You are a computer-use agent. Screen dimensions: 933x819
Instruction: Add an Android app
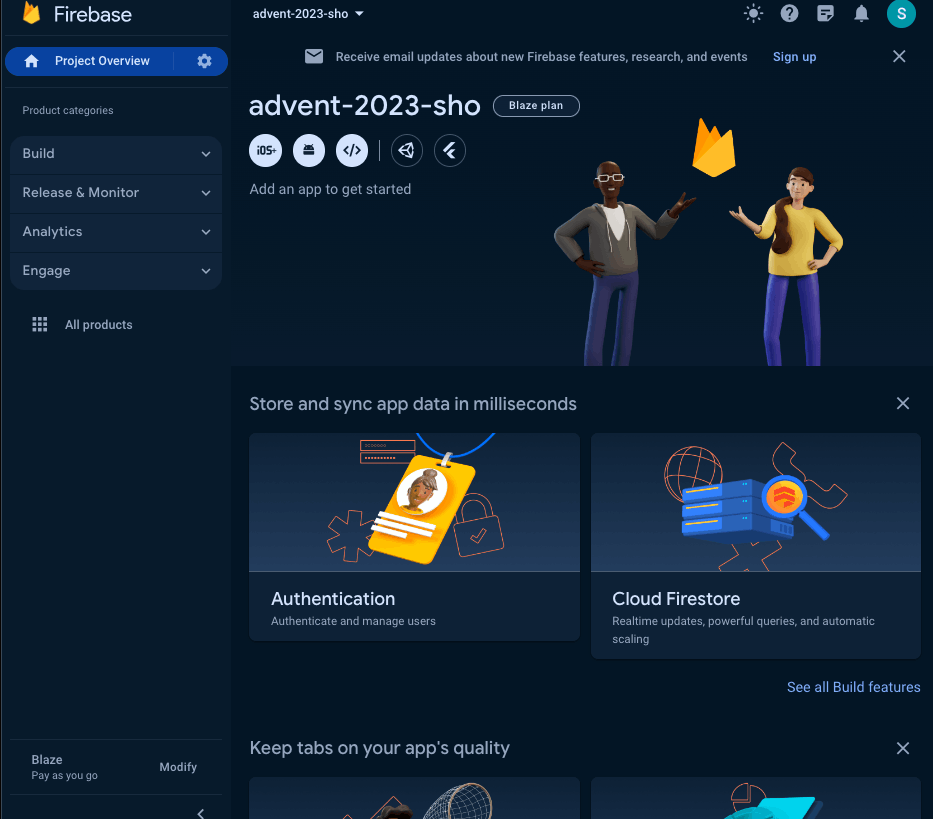coord(309,151)
